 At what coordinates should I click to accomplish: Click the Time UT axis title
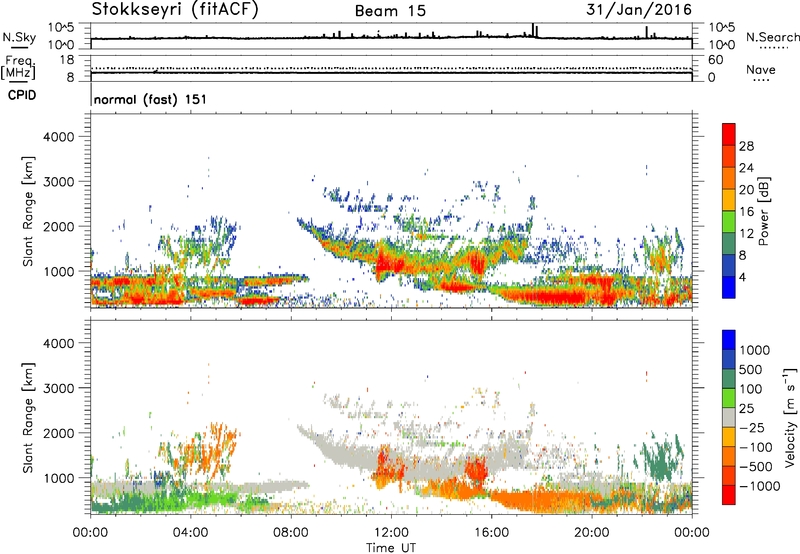coord(391,548)
